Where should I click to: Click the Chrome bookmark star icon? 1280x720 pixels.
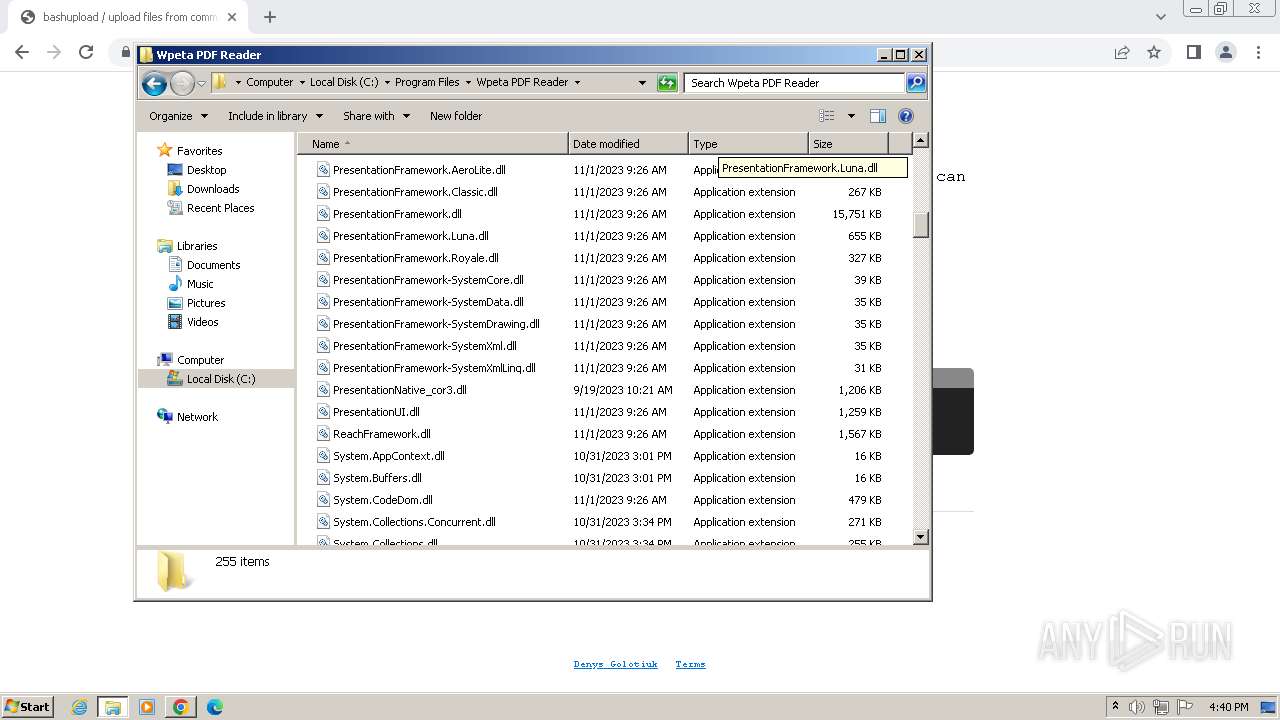(1154, 52)
